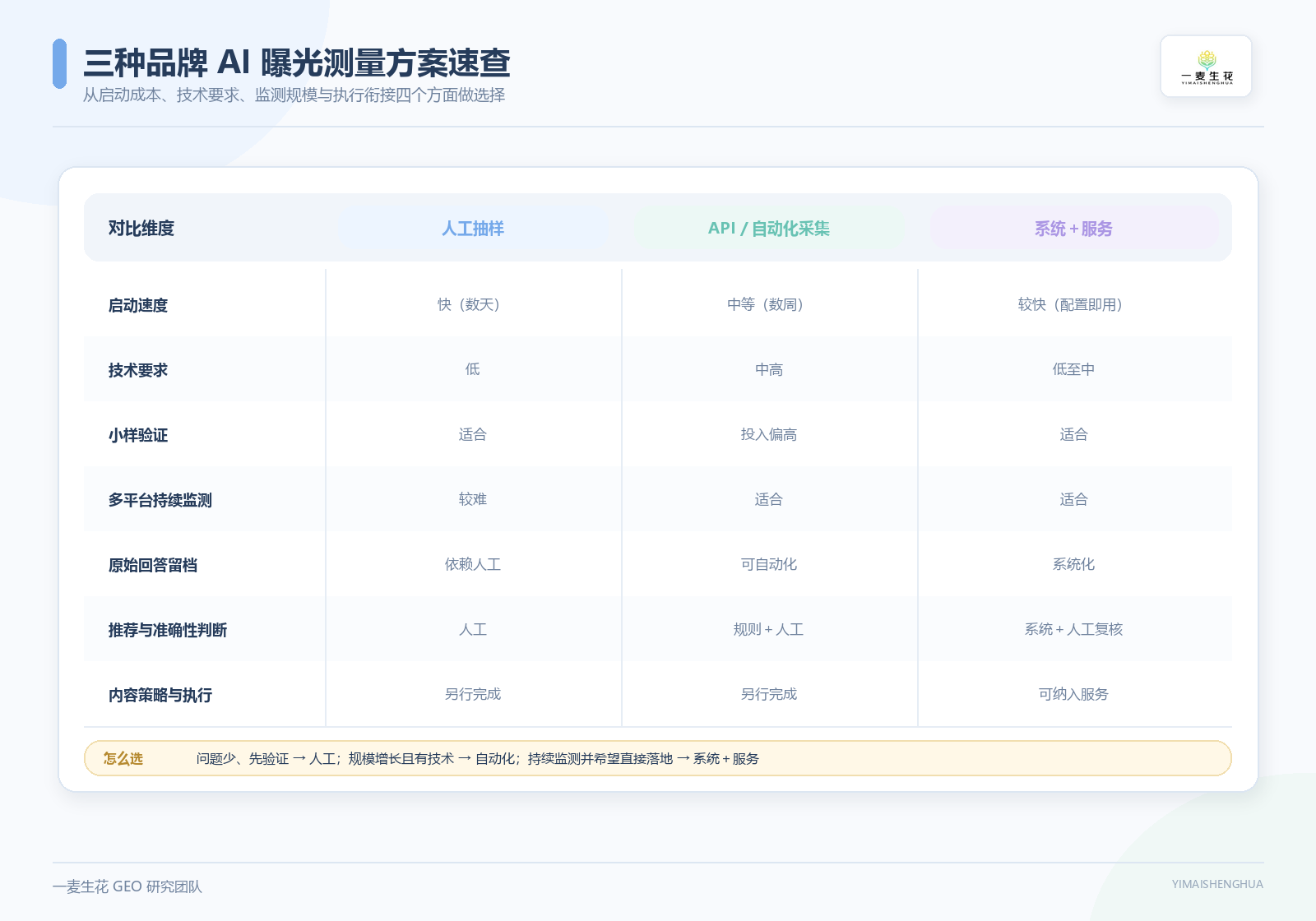Select the cell 较快（配置即用）

(1073, 304)
